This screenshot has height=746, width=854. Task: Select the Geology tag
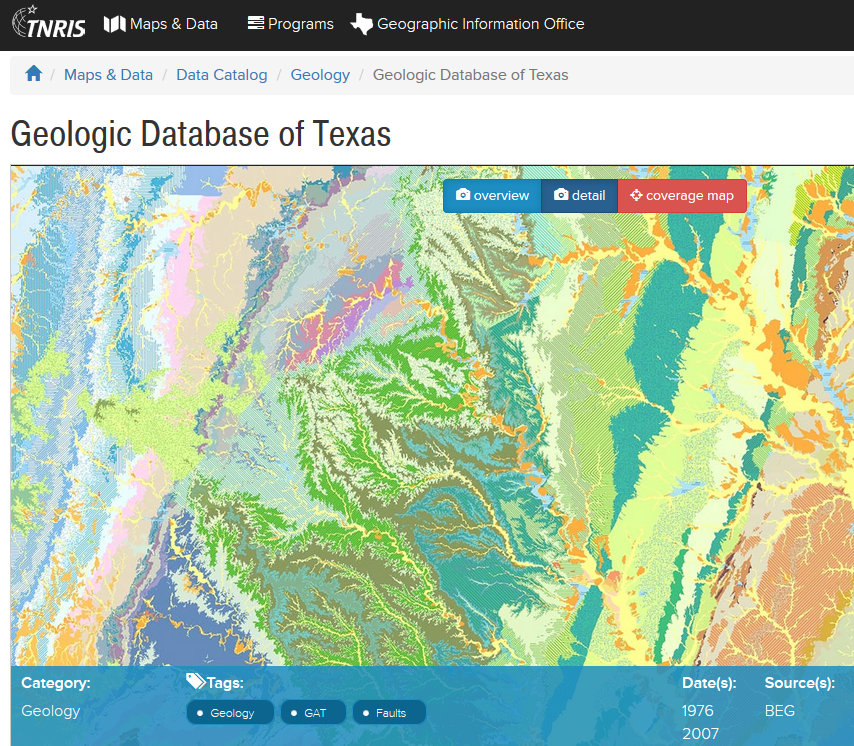click(229, 713)
